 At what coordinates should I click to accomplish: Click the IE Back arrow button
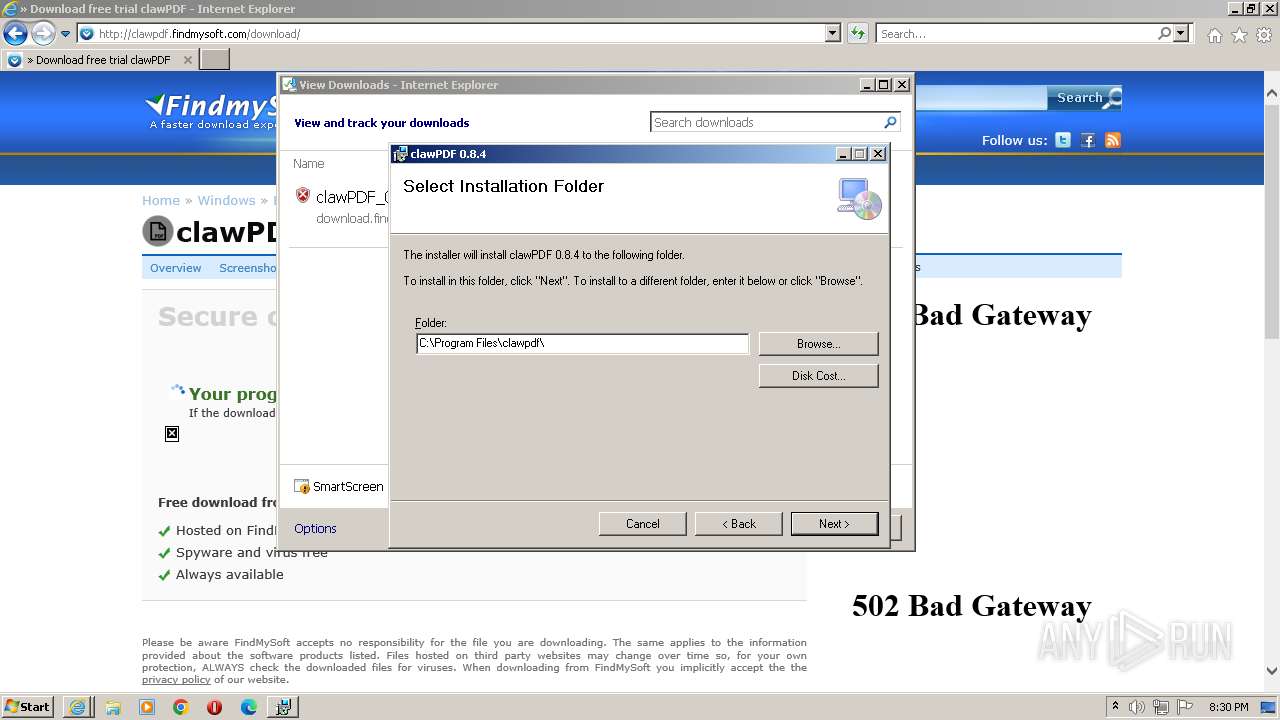(x=15, y=33)
